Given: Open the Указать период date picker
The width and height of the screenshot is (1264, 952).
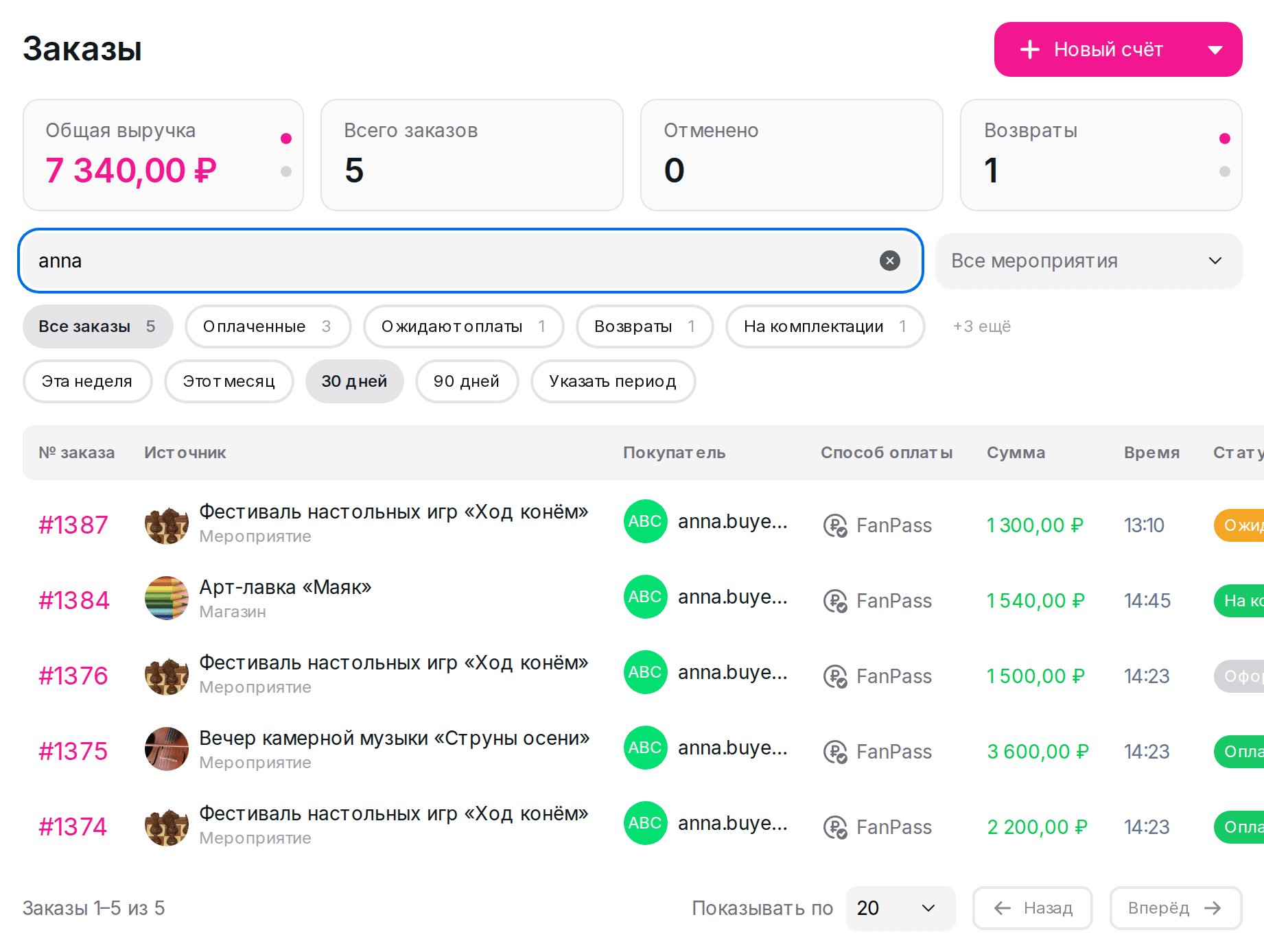Looking at the screenshot, I should coord(613,381).
